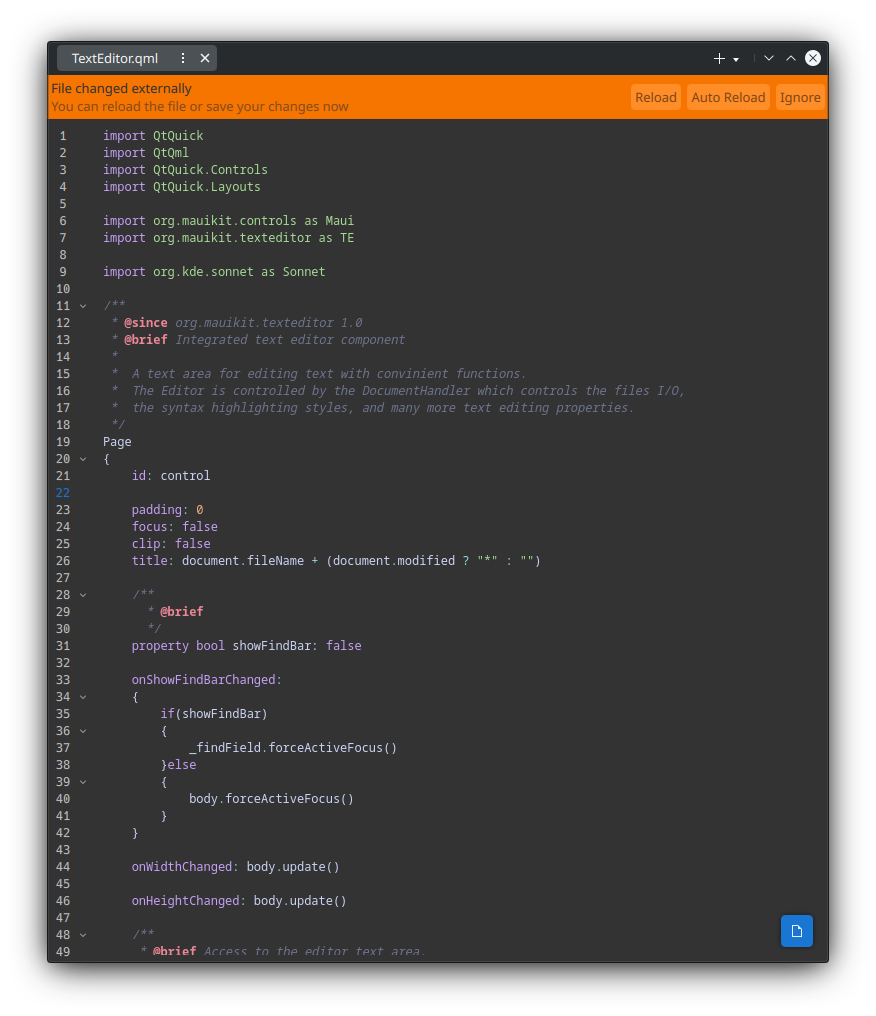Click the 'File changed externally' notification text

[x=121, y=89]
